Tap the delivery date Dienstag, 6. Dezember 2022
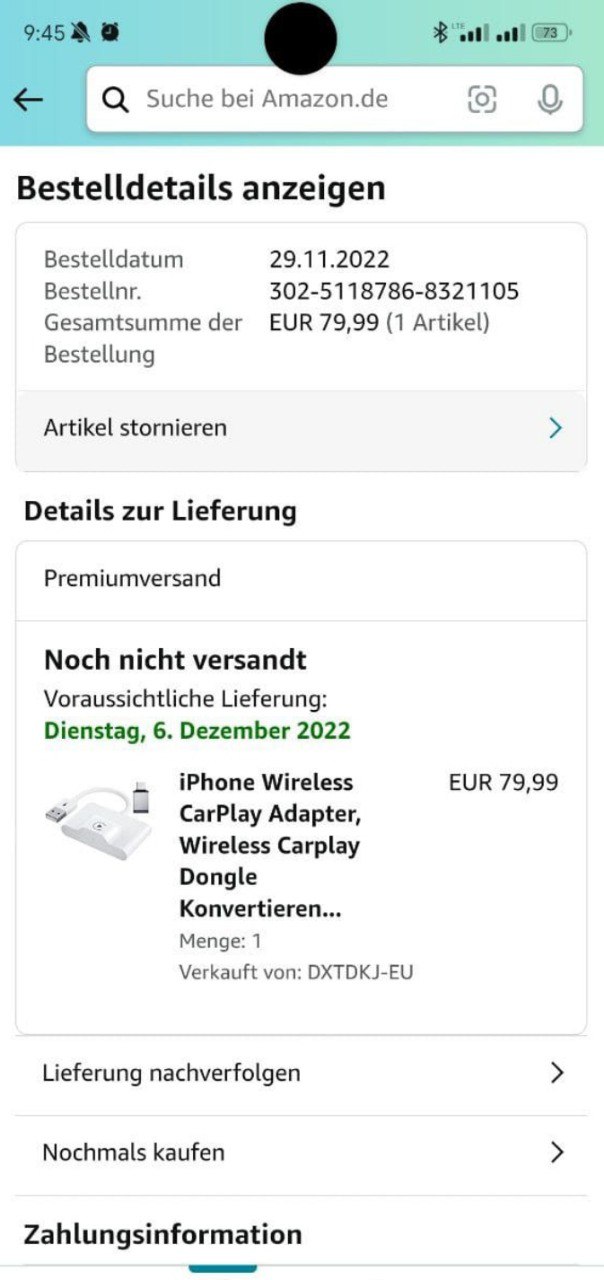Image resolution: width=604 pixels, height=1280 pixels. [197, 730]
